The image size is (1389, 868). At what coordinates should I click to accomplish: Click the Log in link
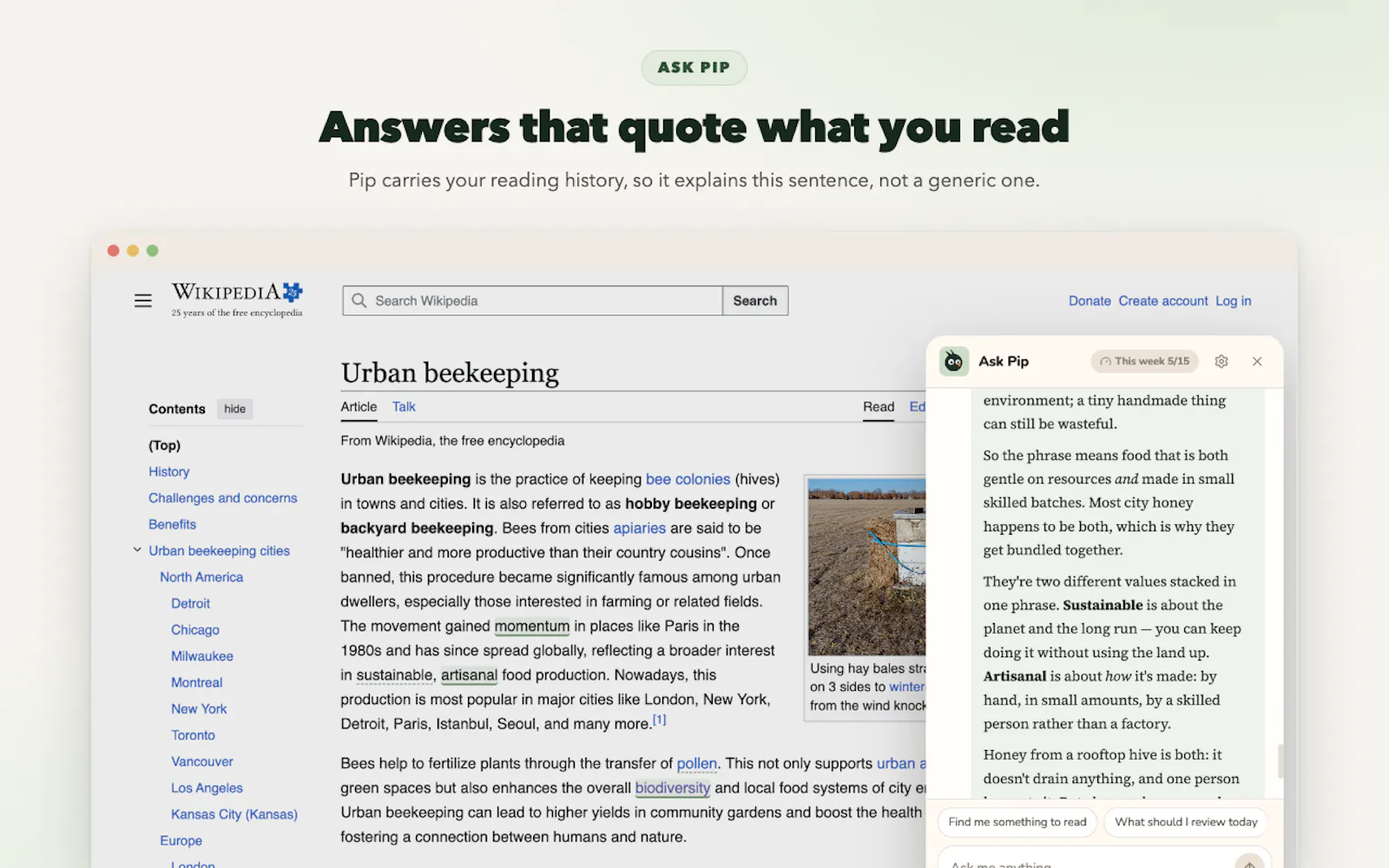[x=1234, y=300]
